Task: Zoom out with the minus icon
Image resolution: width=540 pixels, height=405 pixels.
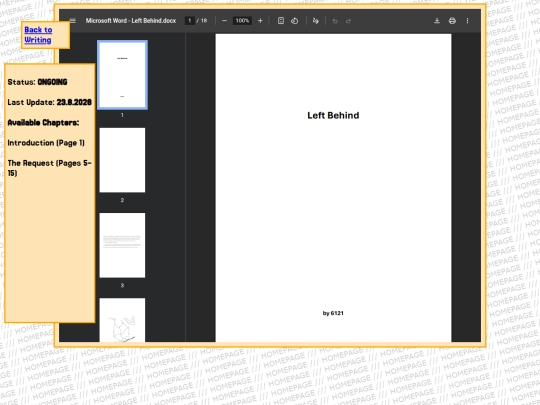Action: [x=224, y=21]
